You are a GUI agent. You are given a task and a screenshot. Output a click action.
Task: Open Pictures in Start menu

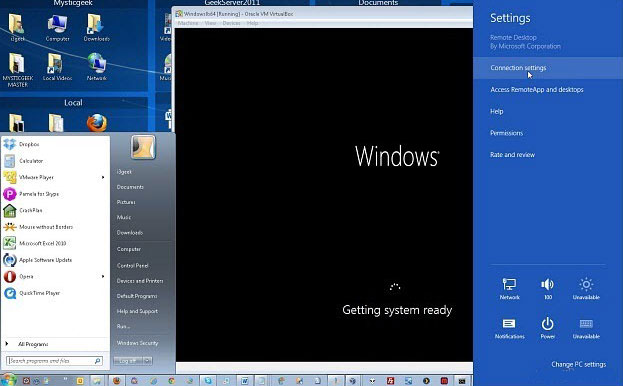click(126, 202)
